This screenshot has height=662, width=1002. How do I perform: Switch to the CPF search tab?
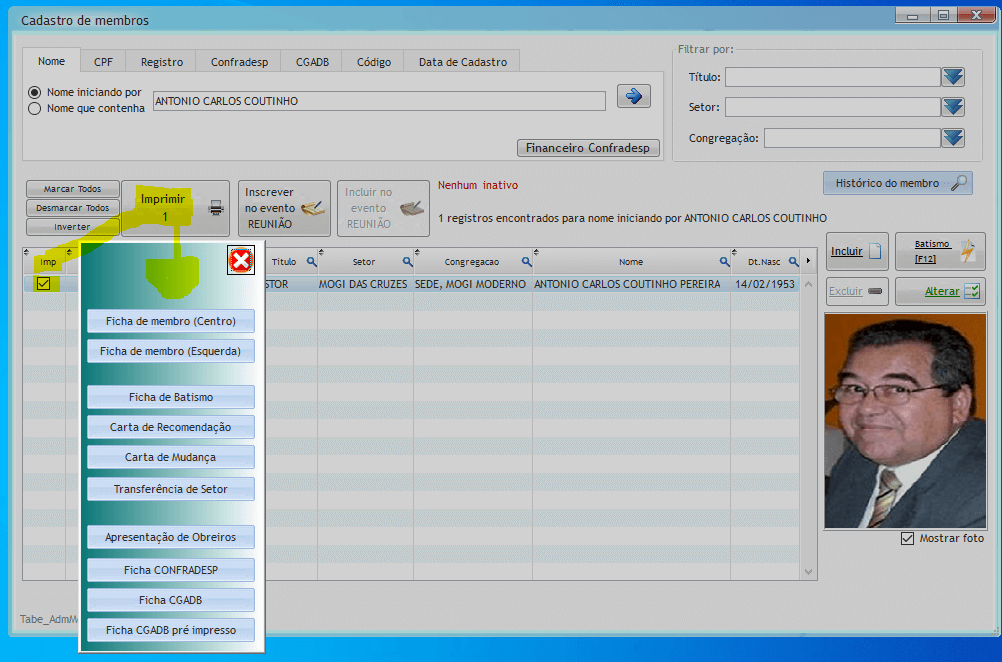click(103, 62)
